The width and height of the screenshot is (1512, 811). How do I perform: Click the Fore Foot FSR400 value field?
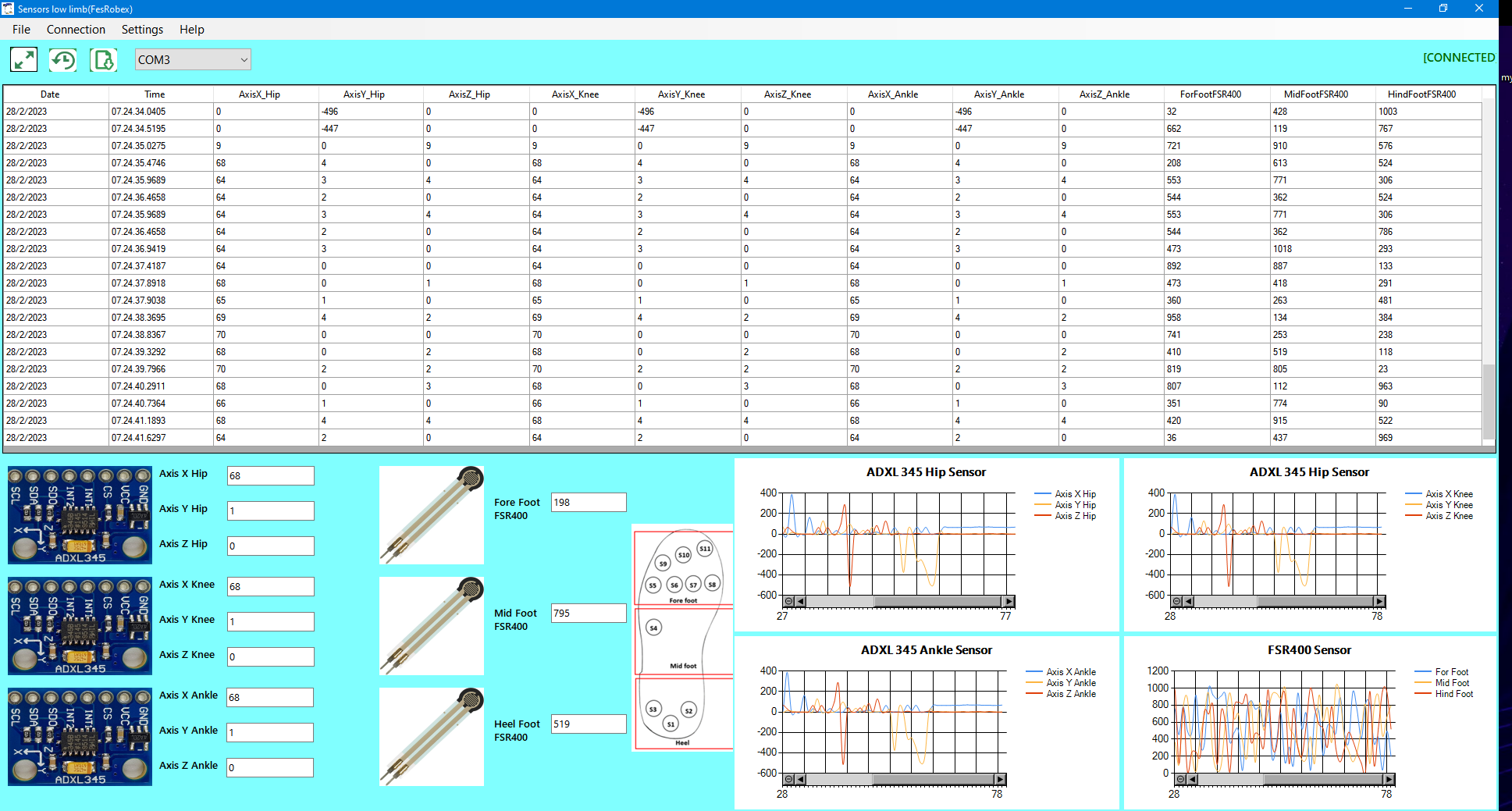(588, 503)
